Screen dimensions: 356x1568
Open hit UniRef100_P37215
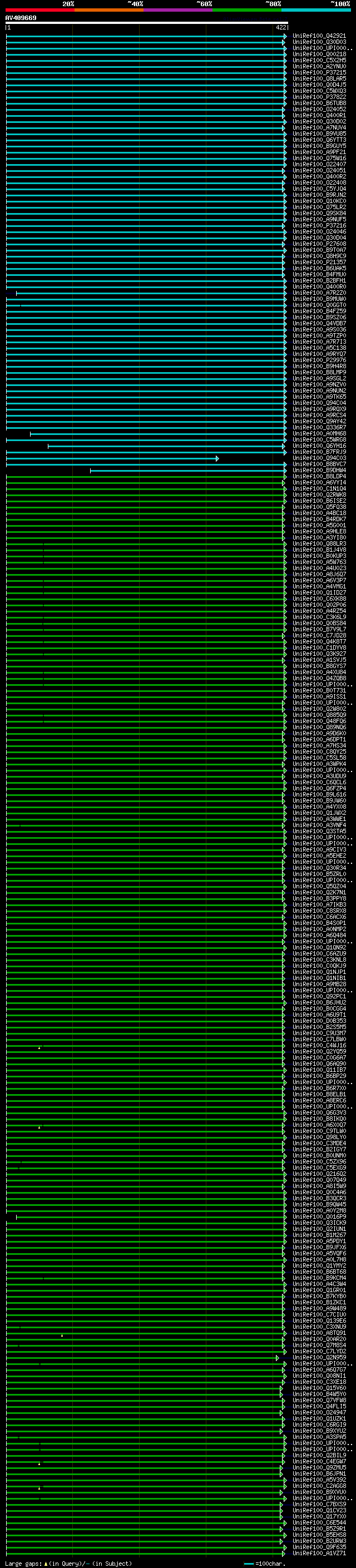319,72
